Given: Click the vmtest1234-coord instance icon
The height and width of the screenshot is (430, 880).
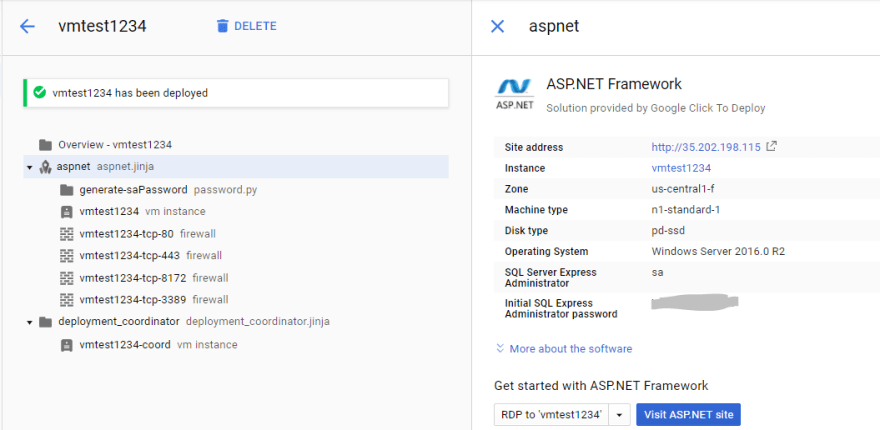Looking at the screenshot, I should pyautogui.click(x=67, y=345).
